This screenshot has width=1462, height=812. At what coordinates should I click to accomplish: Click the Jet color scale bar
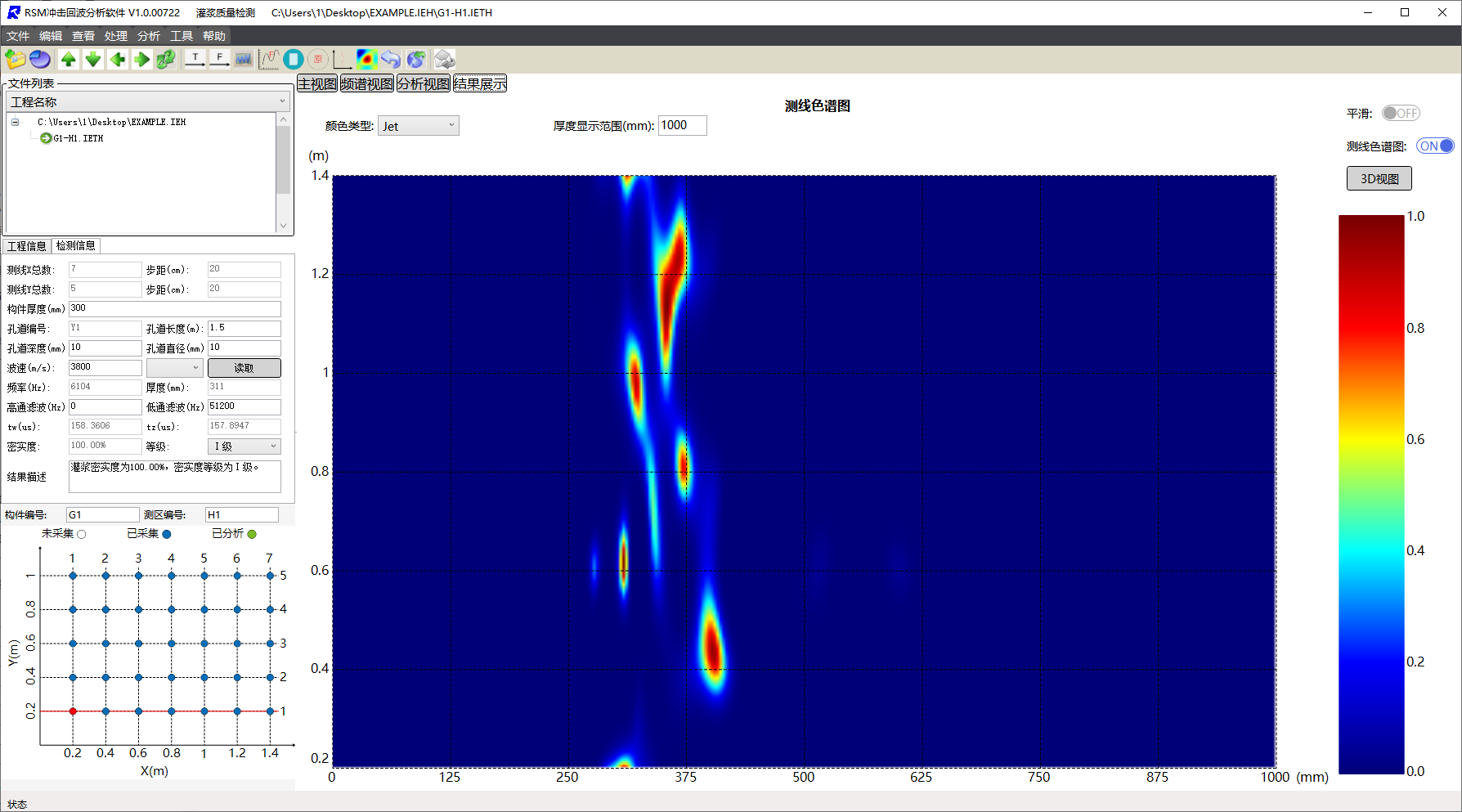[x=1371, y=494]
